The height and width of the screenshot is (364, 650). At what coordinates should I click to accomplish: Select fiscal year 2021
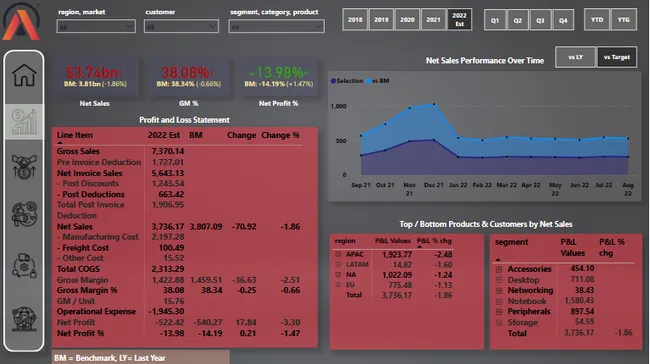coord(433,19)
